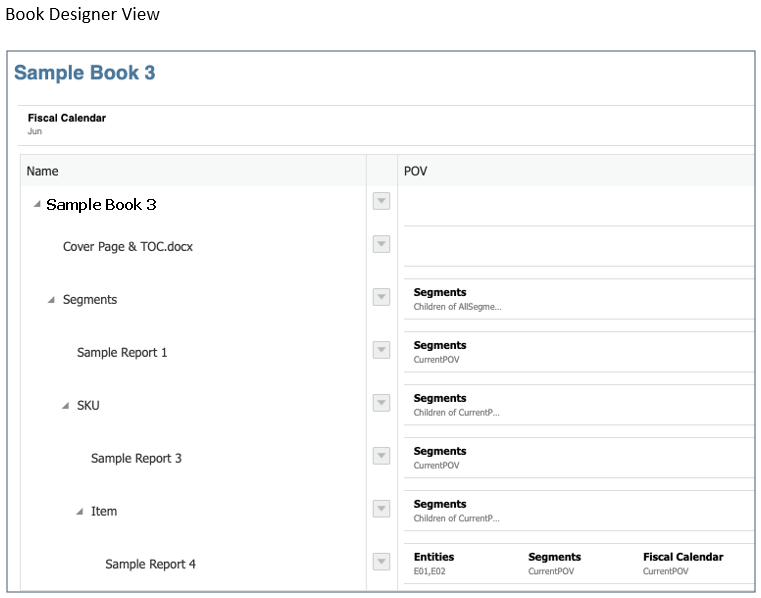Collapse the Sample Book 3 tree node

(37, 205)
